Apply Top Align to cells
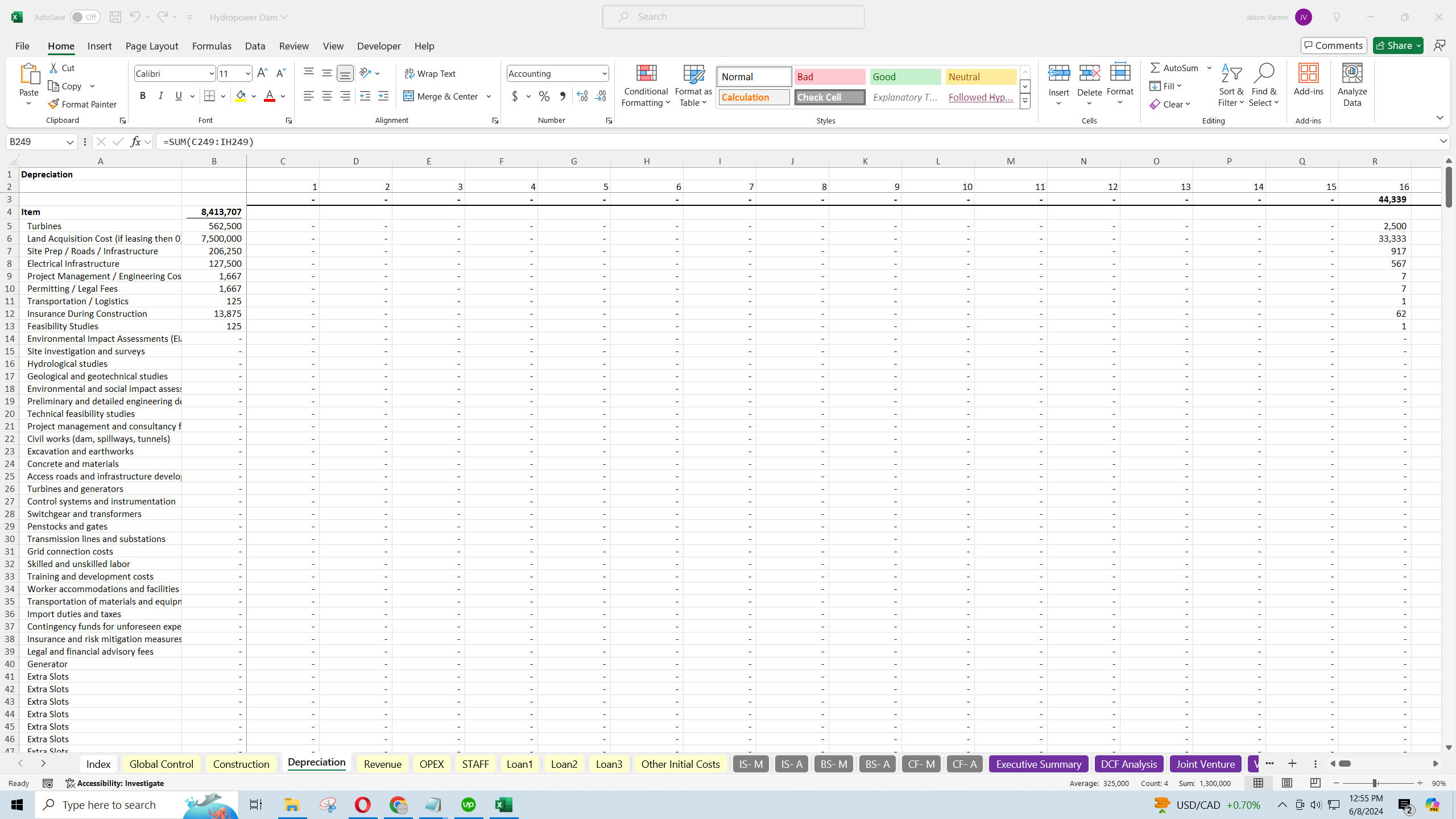Image resolution: width=1456 pixels, height=819 pixels. point(309,73)
